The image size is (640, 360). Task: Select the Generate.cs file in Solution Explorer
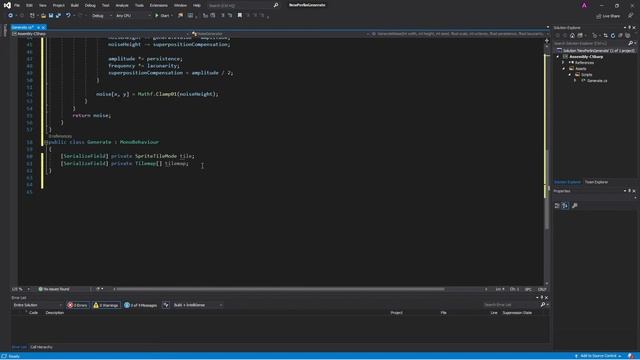[x=597, y=81]
